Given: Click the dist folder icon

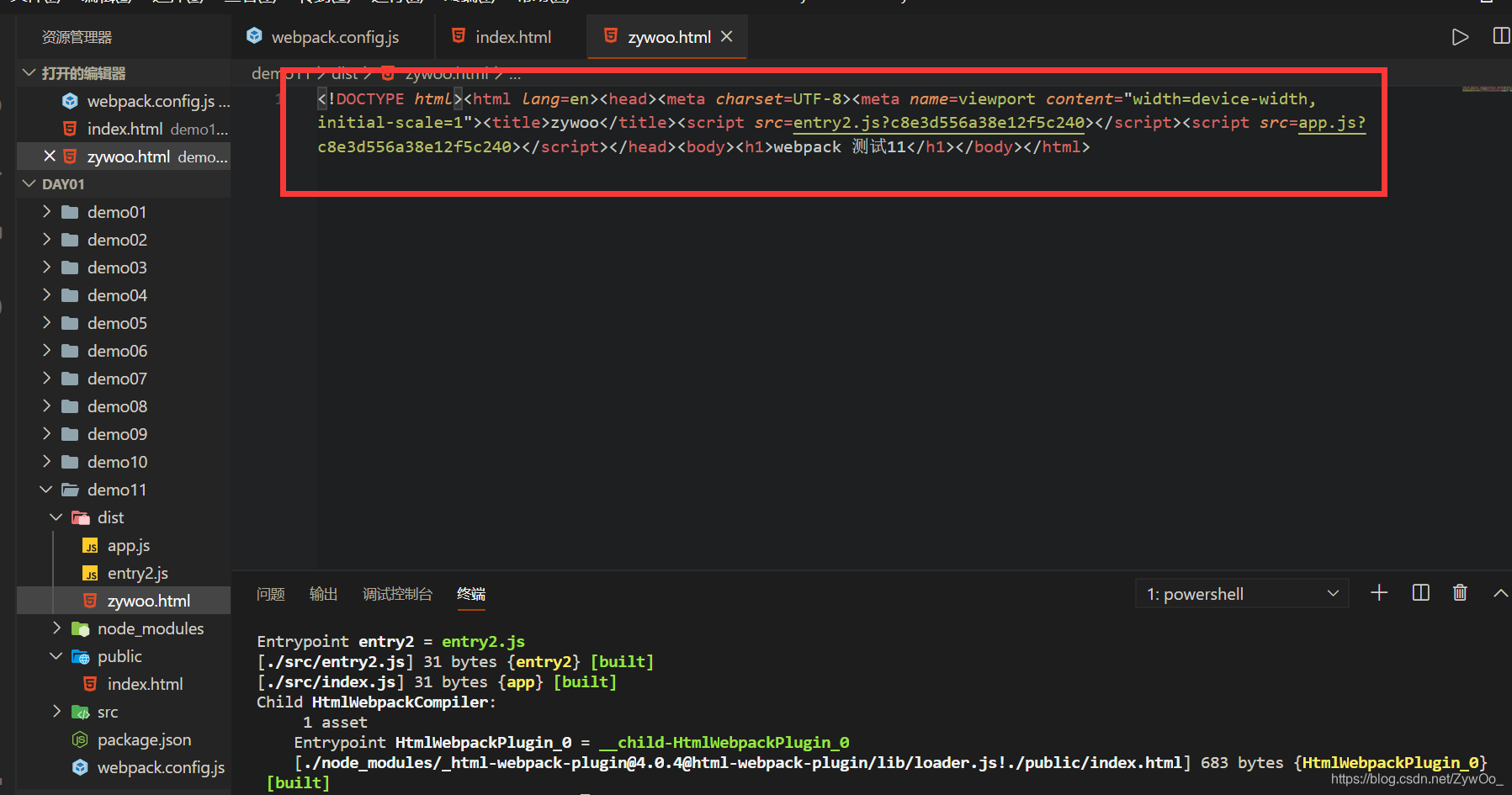Looking at the screenshot, I should coord(81,517).
